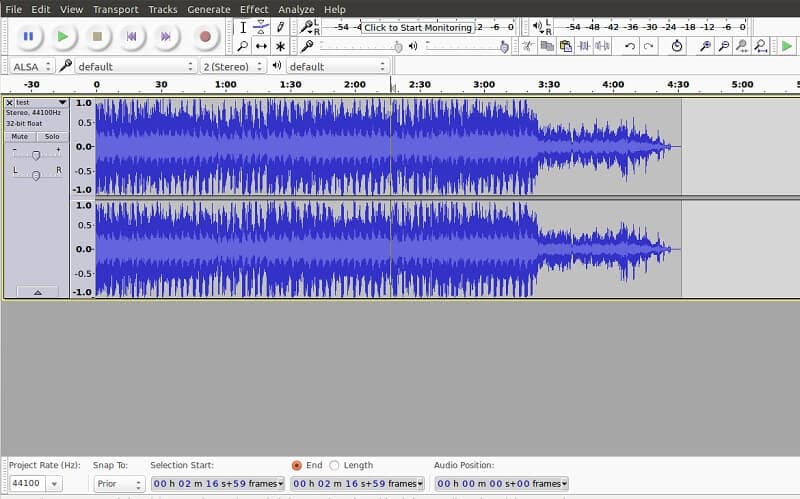Open the Transport menu
This screenshot has width=800, height=499.
tap(116, 9)
